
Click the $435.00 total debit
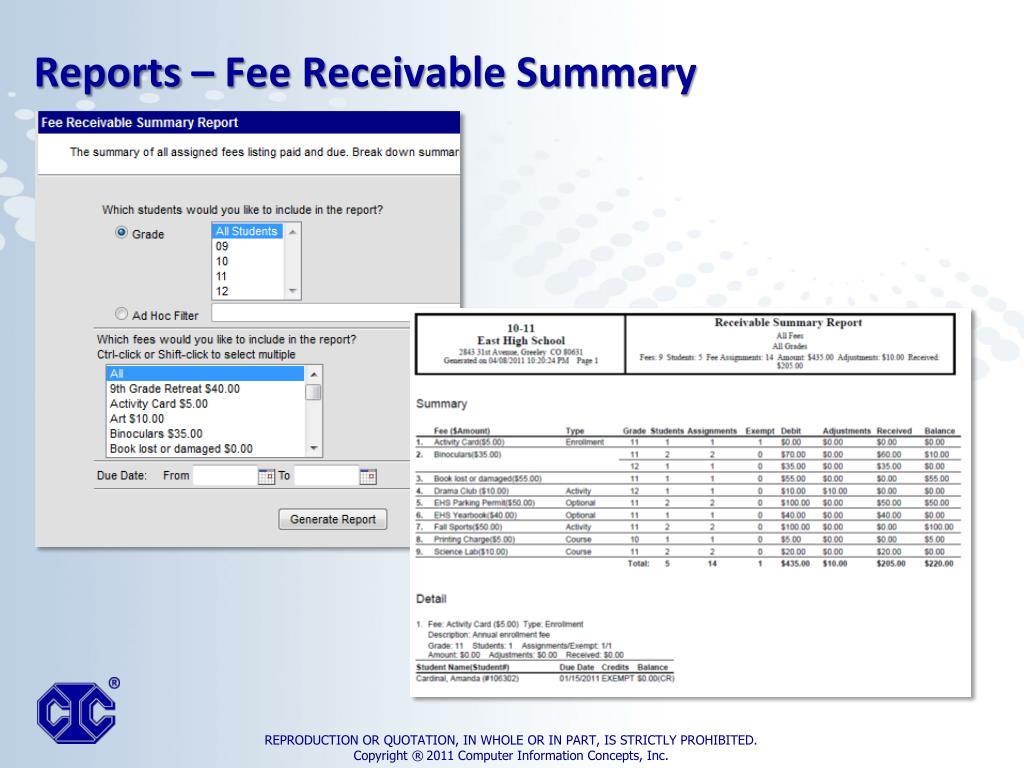795,564
